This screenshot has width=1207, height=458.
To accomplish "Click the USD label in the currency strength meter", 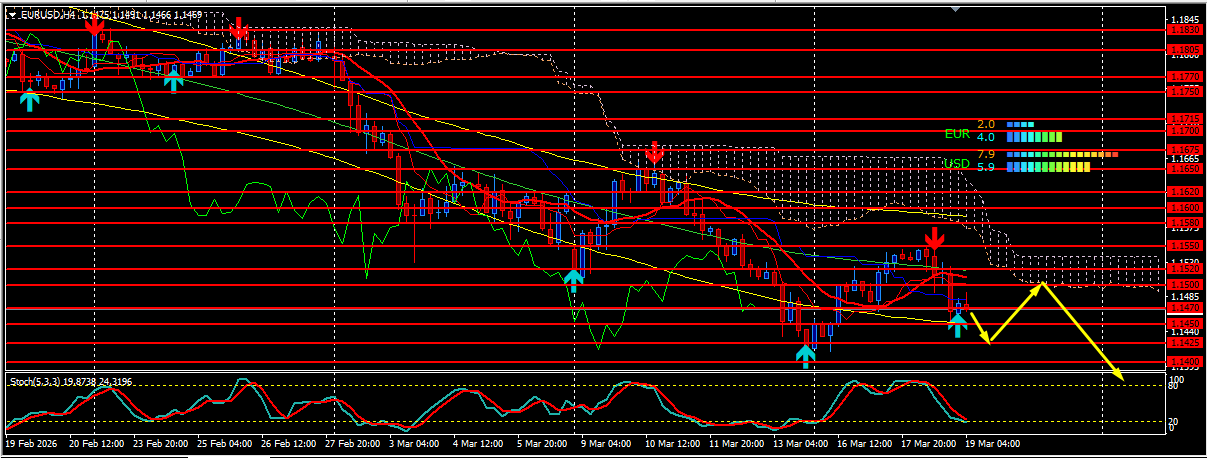I will click(957, 164).
